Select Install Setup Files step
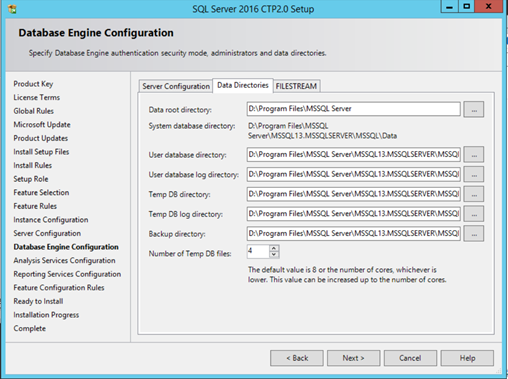Viewport: 508px width, 379px height. pyautogui.click(x=41, y=152)
